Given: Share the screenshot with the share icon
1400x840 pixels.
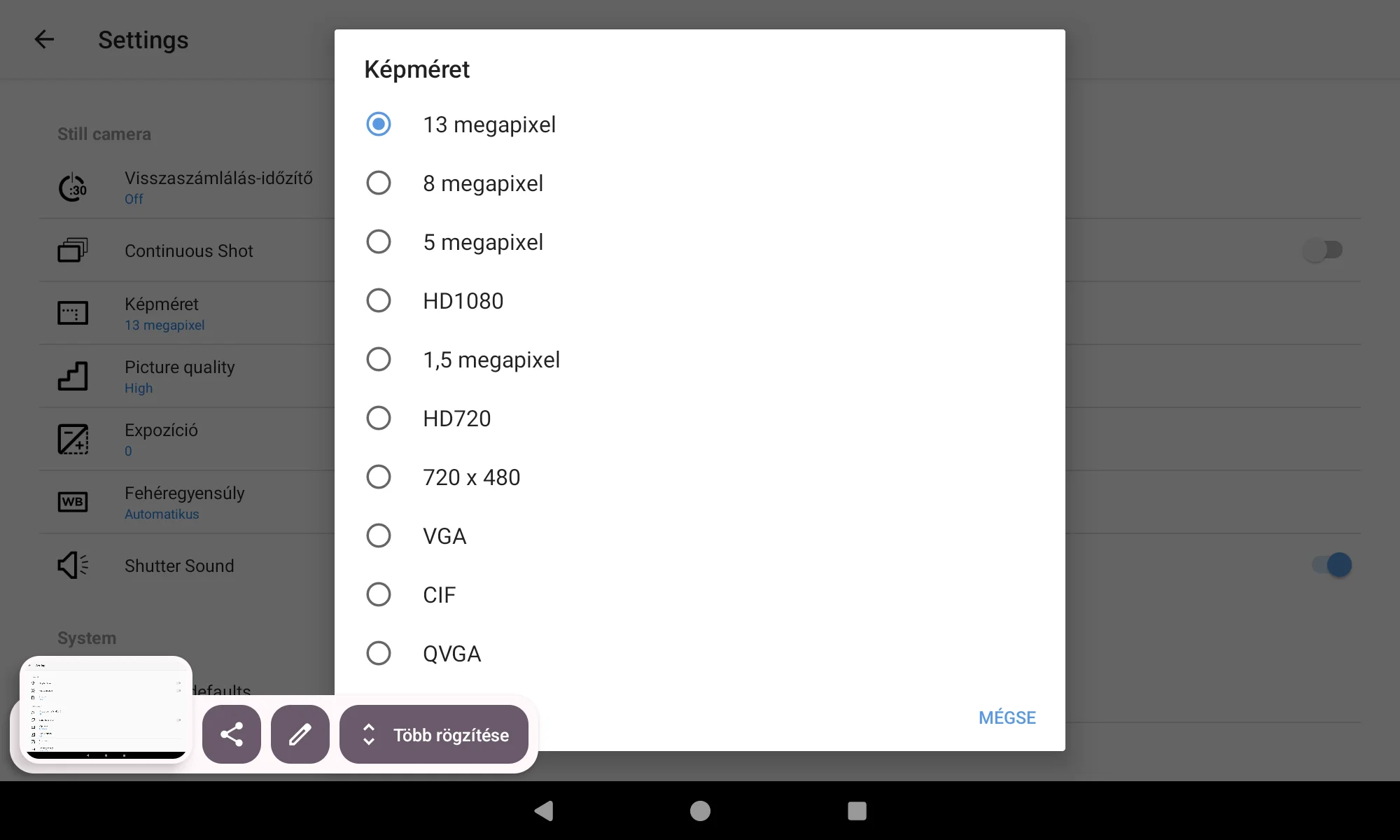Looking at the screenshot, I should pos(232,734).
